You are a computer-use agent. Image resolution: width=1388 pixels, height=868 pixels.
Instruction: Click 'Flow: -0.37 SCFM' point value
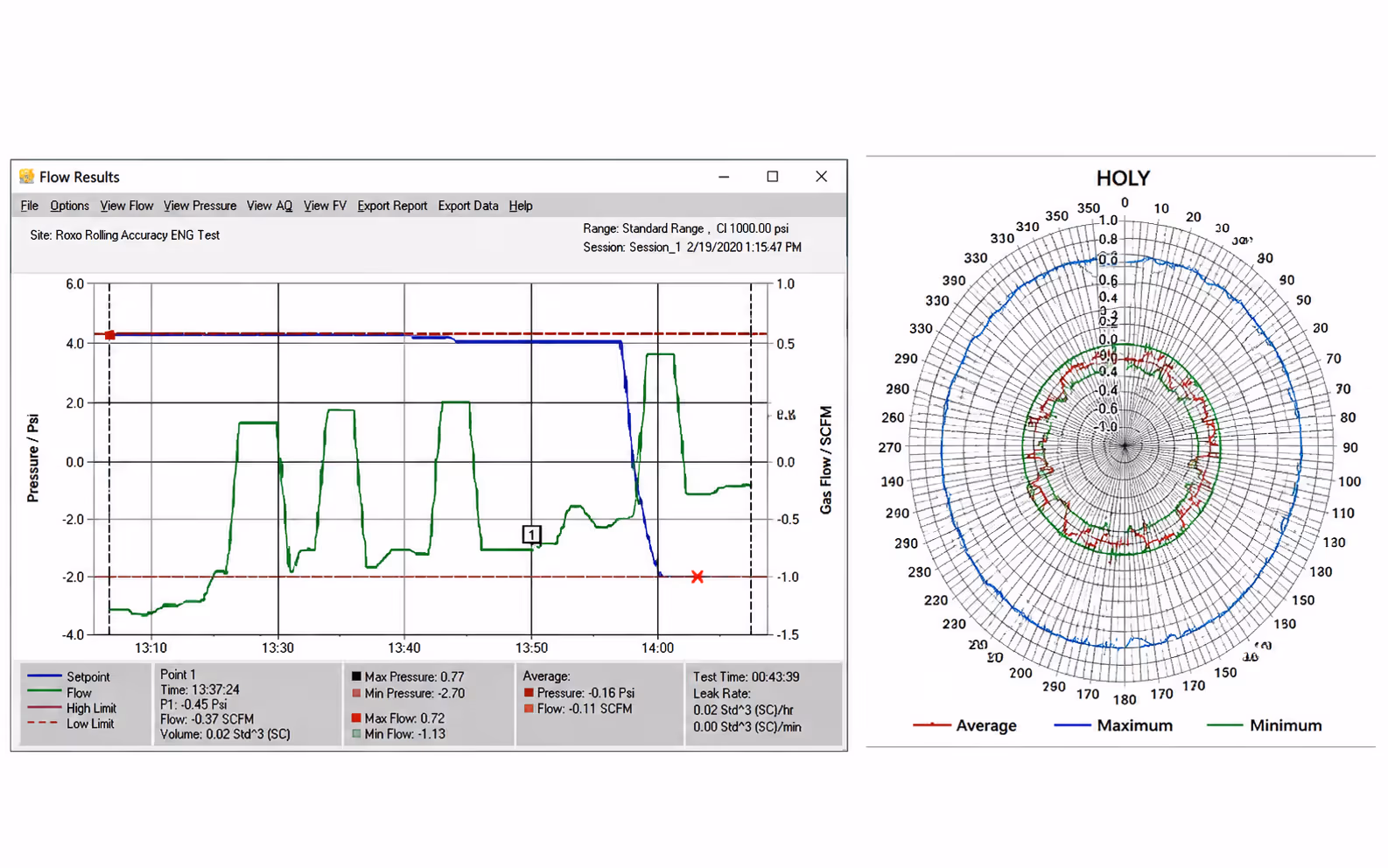pyautogui.click(x=207, y=719)
